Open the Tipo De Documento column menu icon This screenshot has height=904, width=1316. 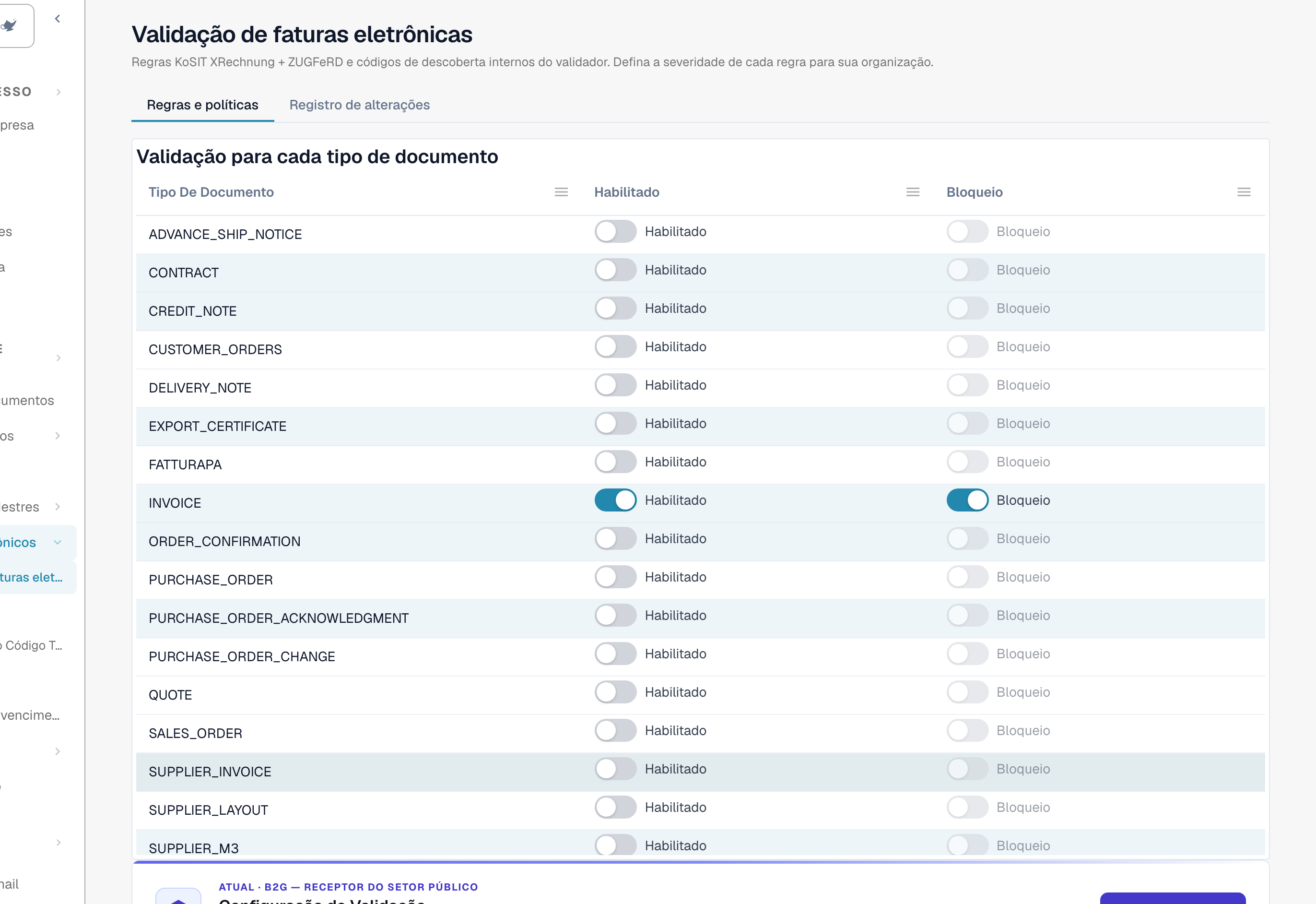coord(561,192)
